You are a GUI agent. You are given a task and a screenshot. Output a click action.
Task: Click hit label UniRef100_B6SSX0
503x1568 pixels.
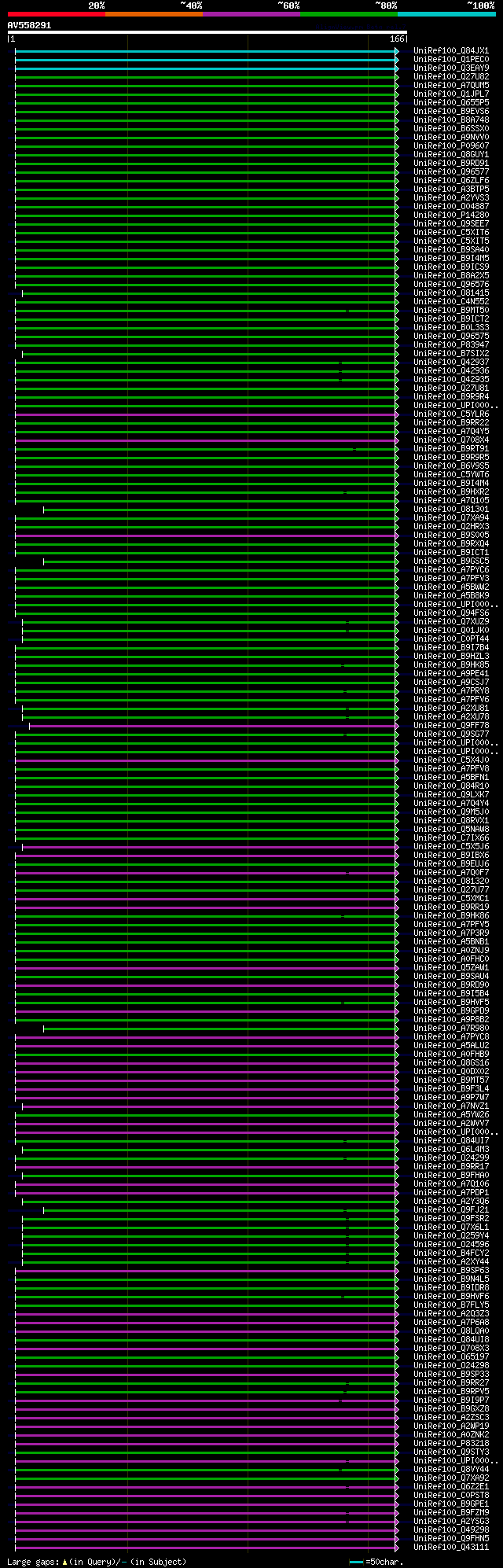(x=451, y=129)
